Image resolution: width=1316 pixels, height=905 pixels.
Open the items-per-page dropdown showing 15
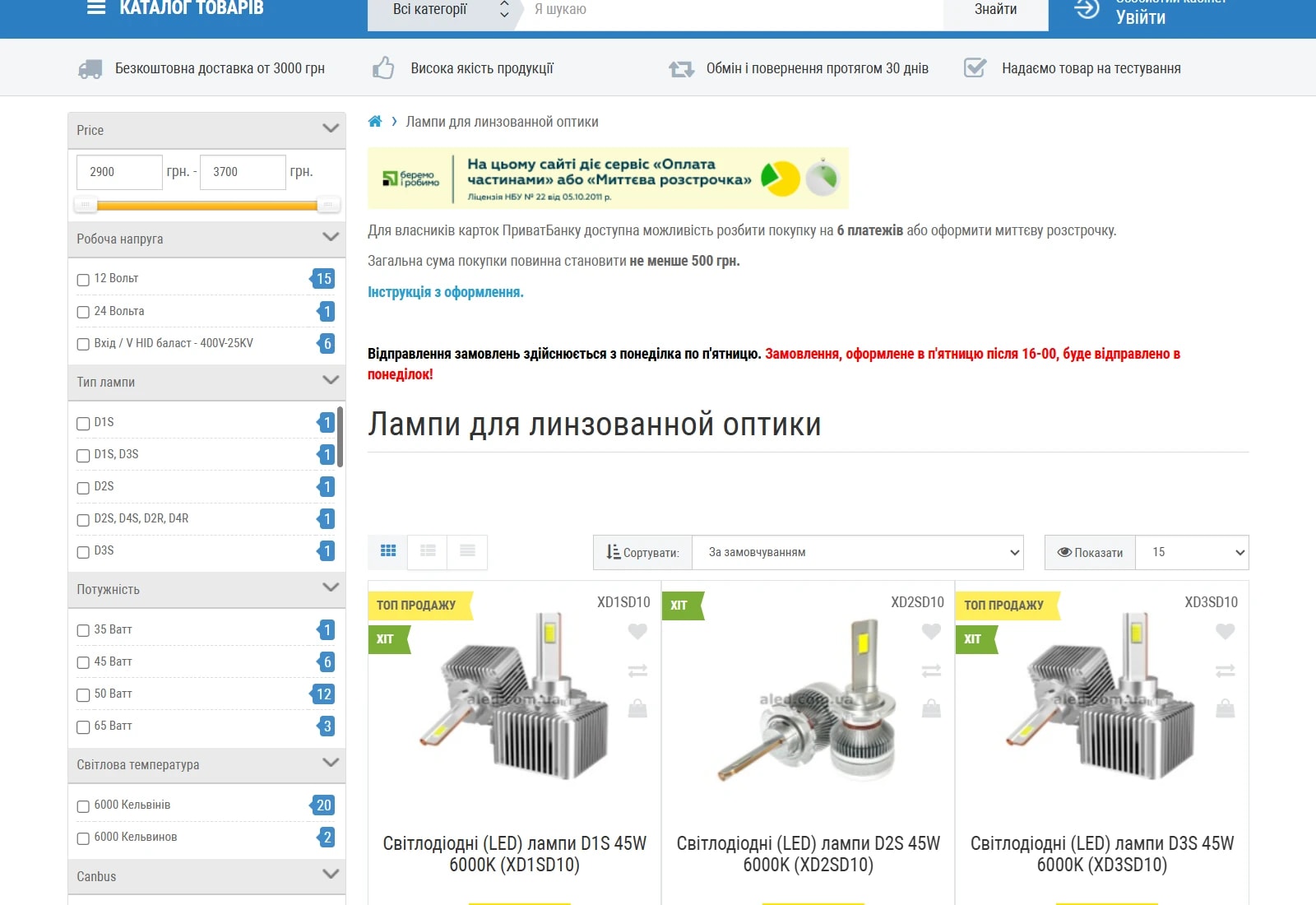coord(1192,552)
